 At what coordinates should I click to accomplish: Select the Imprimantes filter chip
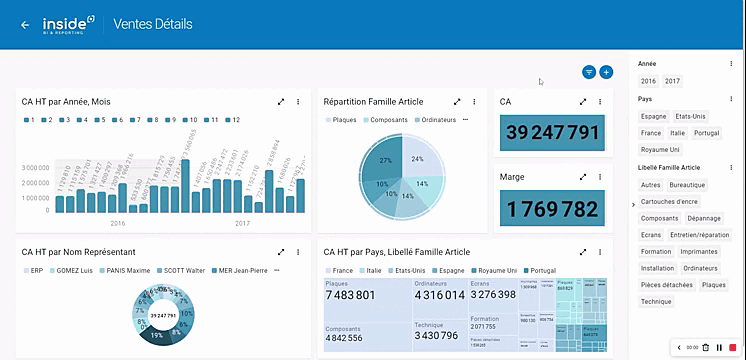click(x=699, y=252)
